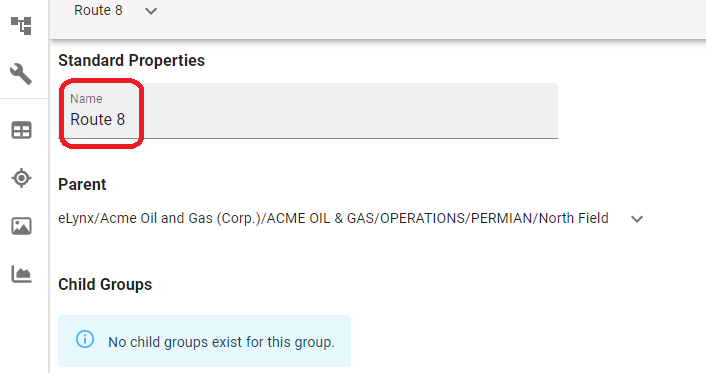Select the eLynx/Acme Oil and Gas parent path
The image size is (706, 373).
(333, 218)
